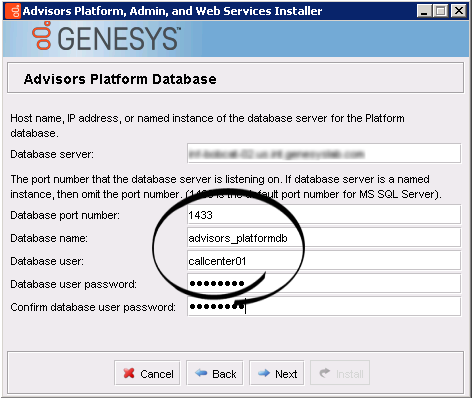The image size is (472, 398).
Task: Click the Cancel button
Action: (x=147, y=373)
